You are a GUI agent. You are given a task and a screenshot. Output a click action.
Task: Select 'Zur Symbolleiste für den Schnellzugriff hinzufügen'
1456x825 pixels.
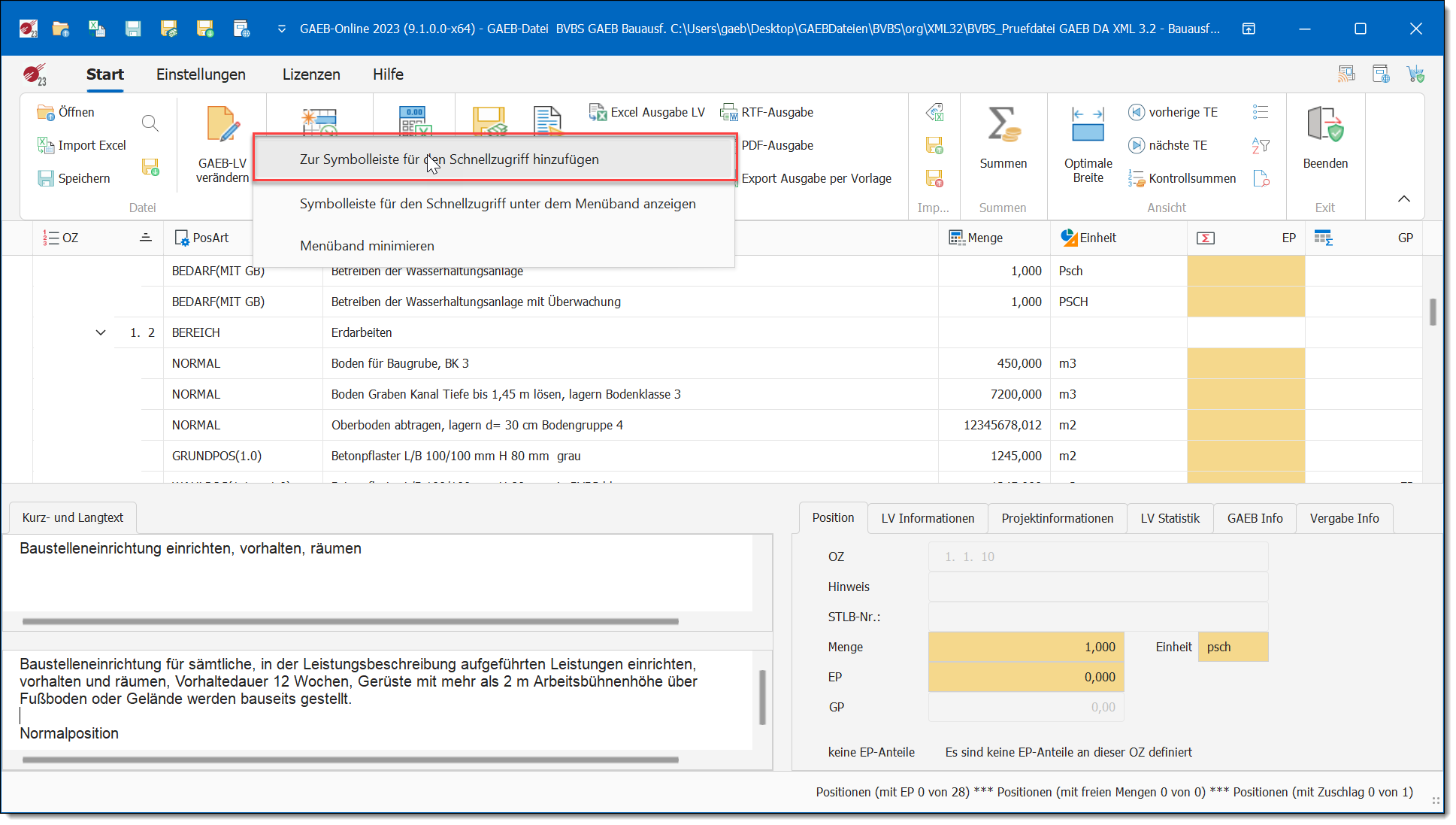(x=449, y=159)
